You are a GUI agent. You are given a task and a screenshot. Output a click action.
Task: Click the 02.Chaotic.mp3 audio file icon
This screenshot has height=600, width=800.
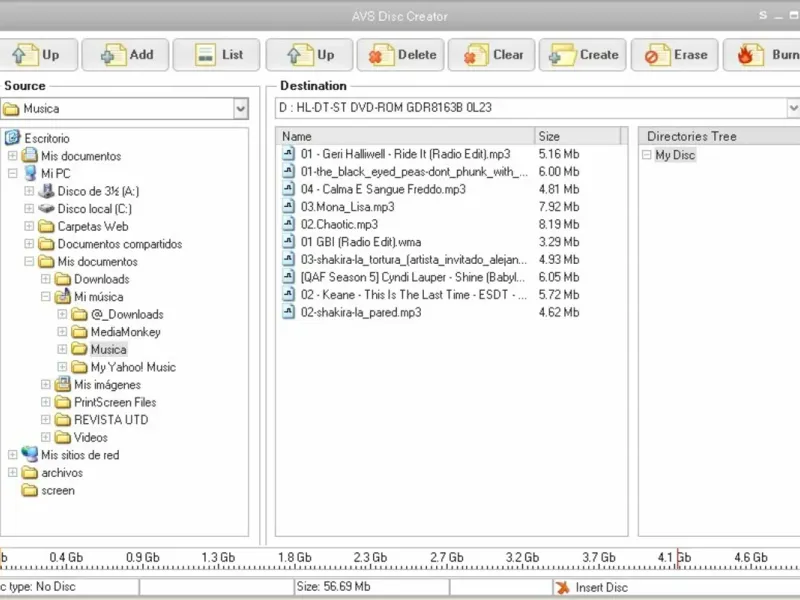coord(289,224)
